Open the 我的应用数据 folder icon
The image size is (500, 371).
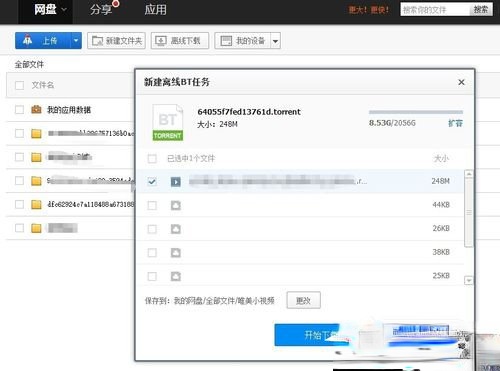pos(36,109)
